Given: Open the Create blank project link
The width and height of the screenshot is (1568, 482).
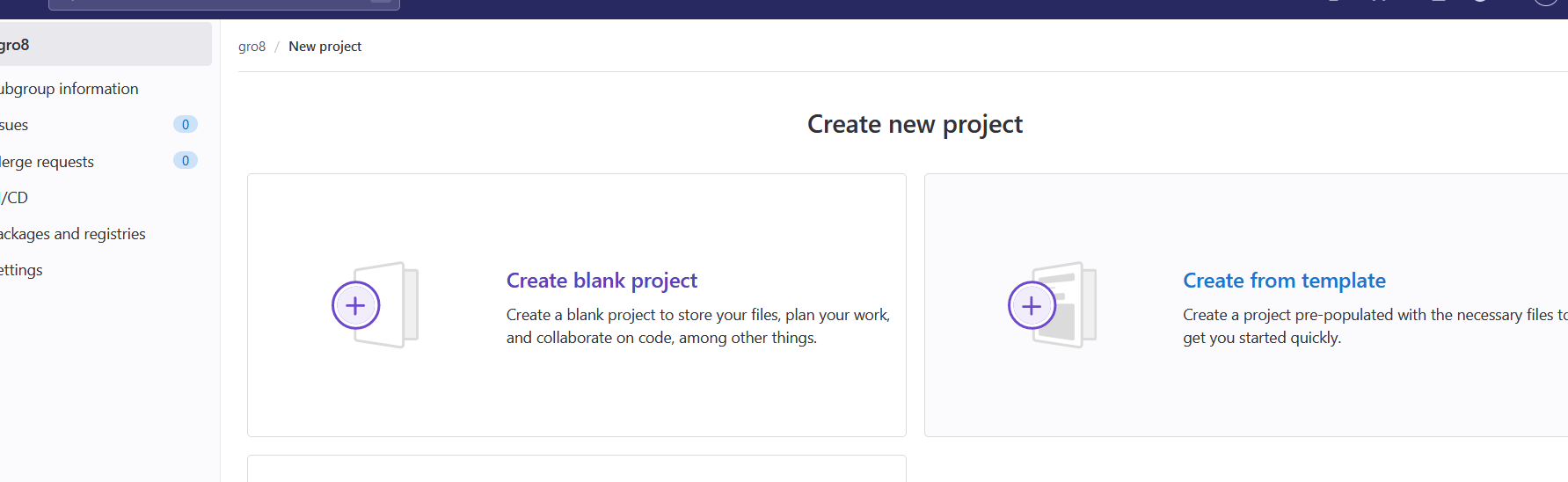Looking at the screenshot, I should point(602,281).
